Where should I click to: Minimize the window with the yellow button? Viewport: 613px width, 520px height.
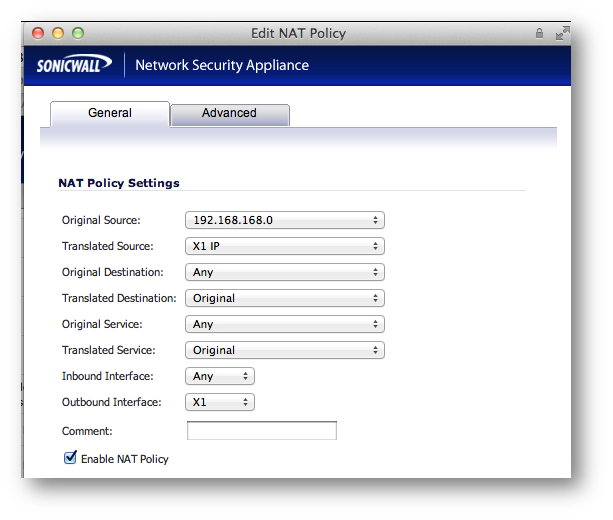point(58,33)
